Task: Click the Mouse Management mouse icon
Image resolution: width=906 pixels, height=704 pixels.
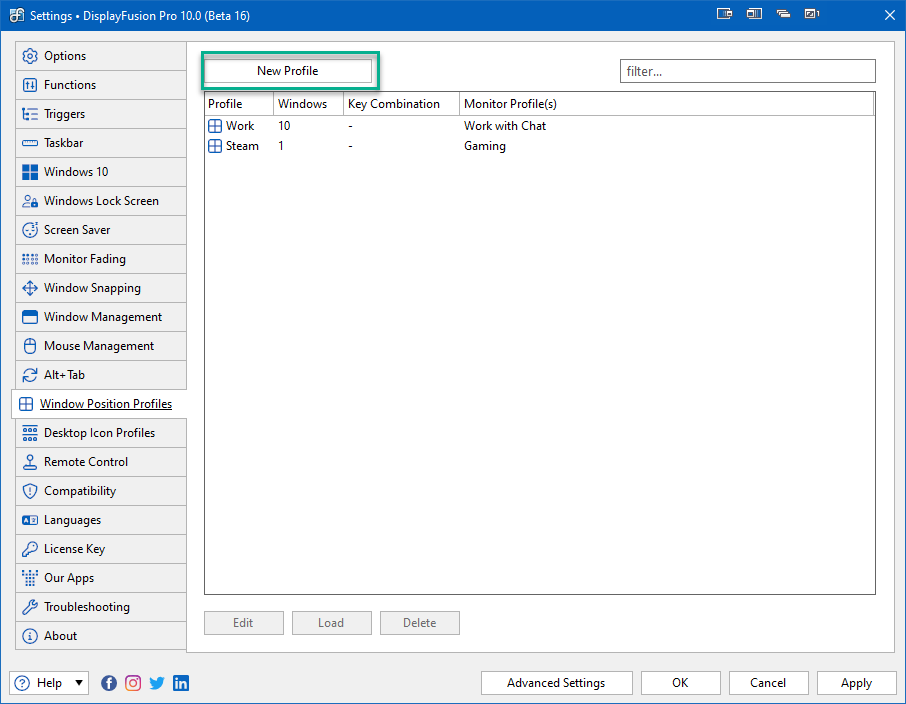Action: click(x=30, y=346)
